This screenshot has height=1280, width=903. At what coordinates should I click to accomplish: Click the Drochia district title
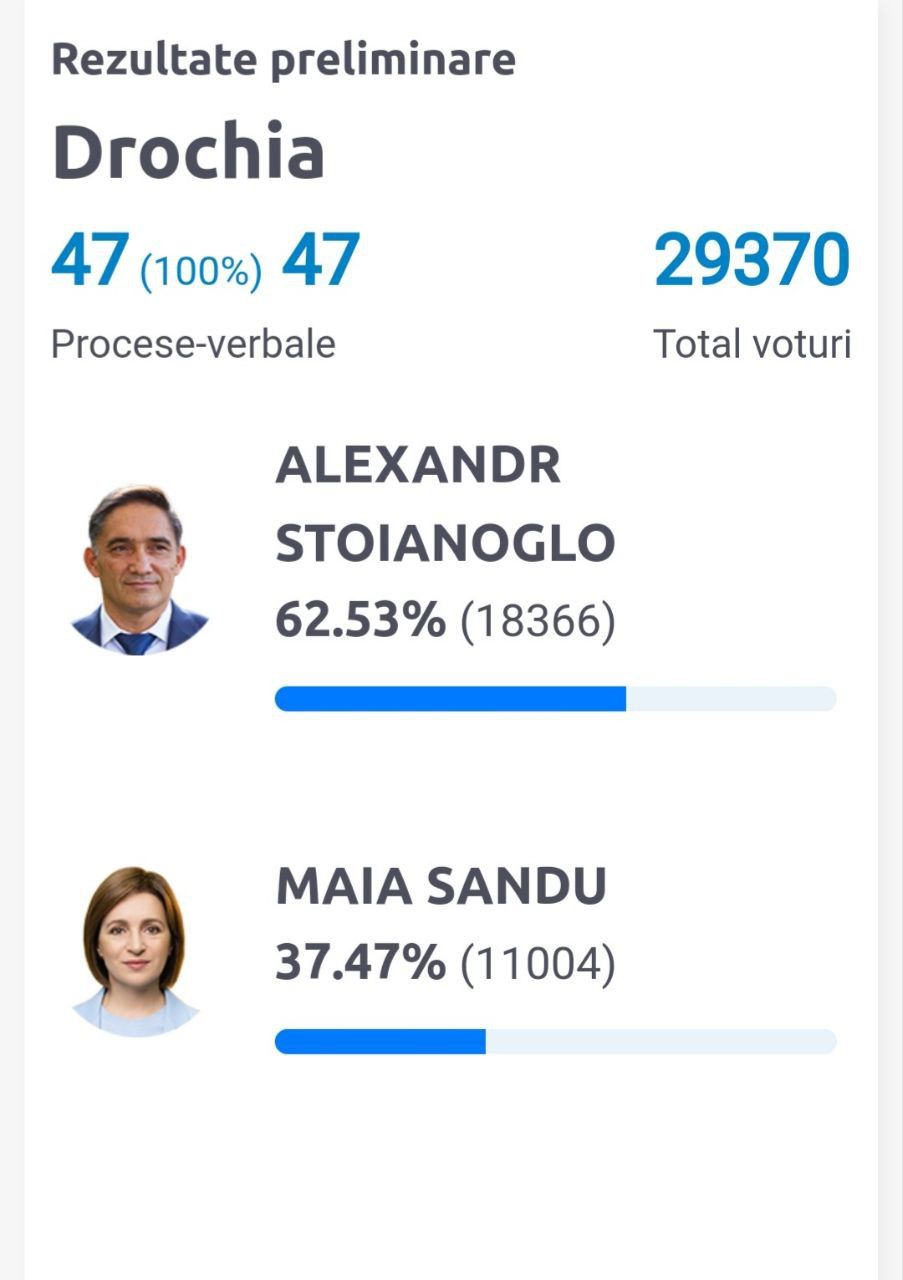(x=188, y=151)
